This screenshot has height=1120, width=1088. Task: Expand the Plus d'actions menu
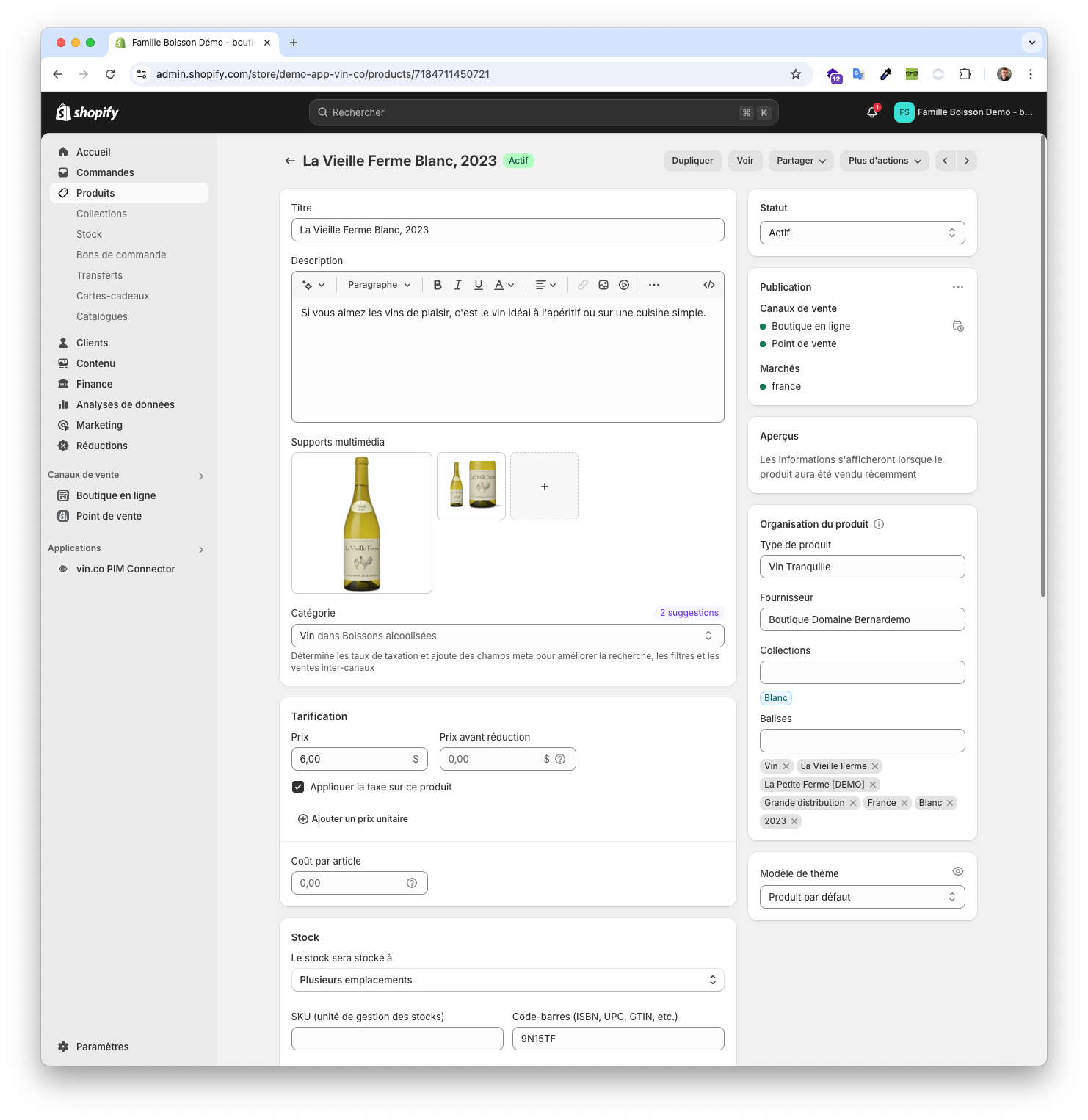coord(885,161)
